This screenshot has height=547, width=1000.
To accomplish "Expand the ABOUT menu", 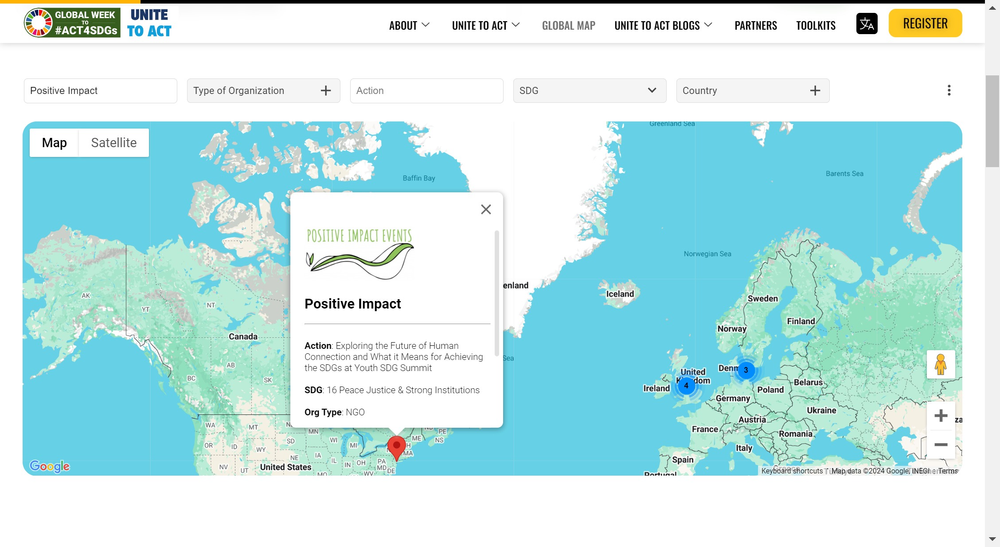I will point(409,26).
